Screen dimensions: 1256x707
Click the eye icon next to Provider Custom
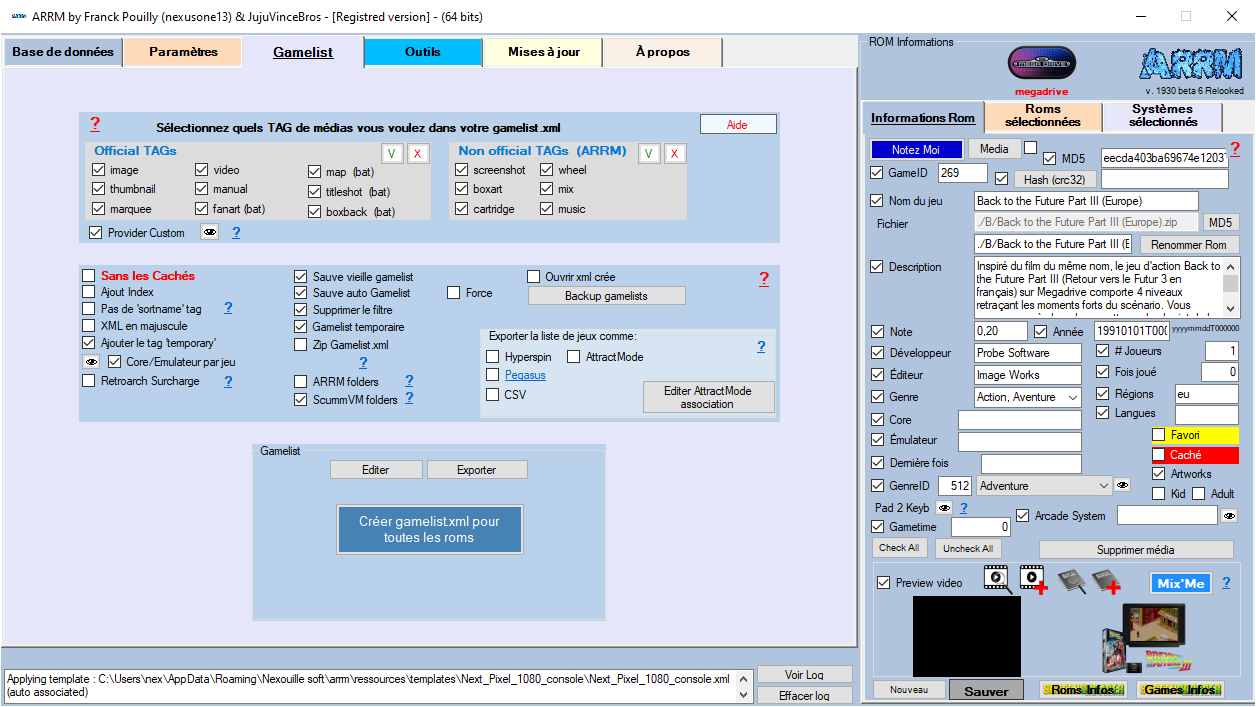tap(209, 232)
